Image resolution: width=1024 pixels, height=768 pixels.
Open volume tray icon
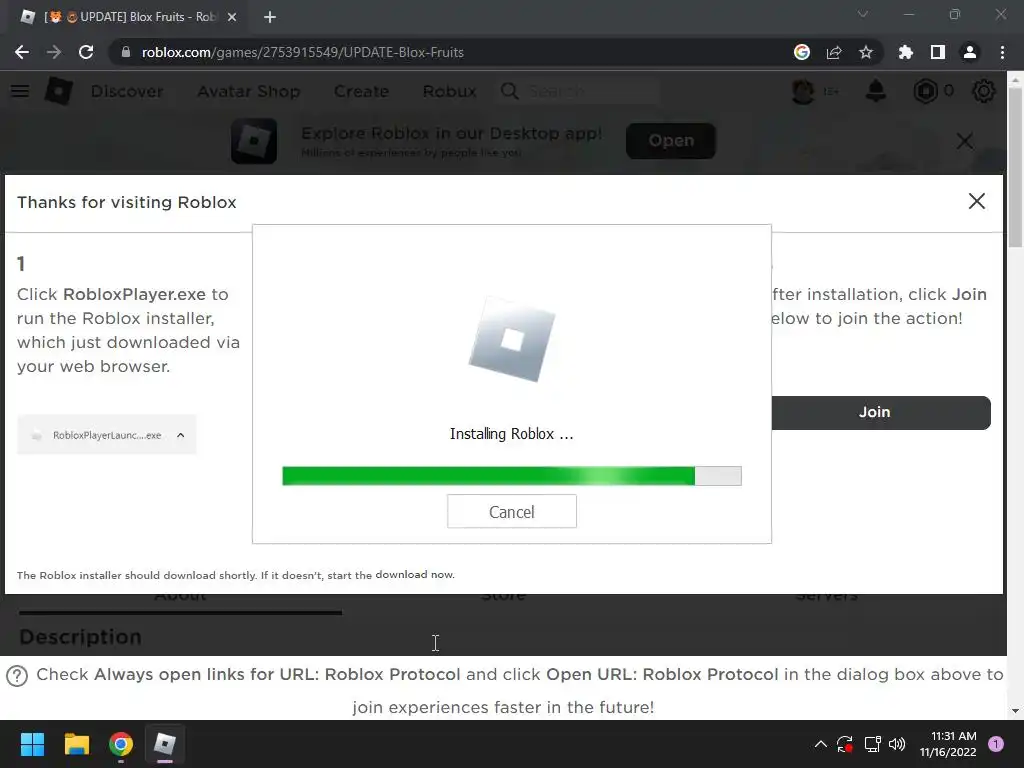pos(897,744)
